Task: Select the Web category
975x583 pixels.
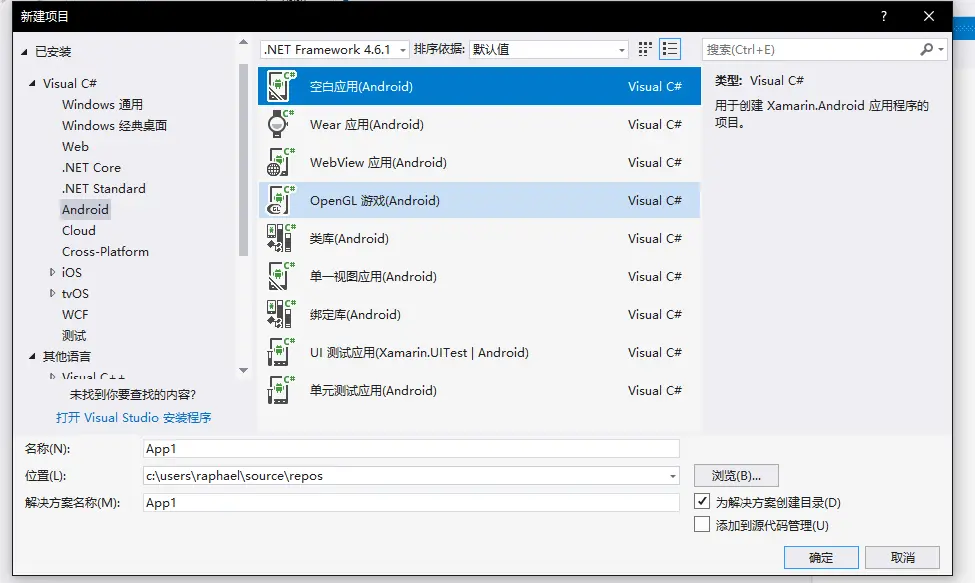Action: click(75, 147)
